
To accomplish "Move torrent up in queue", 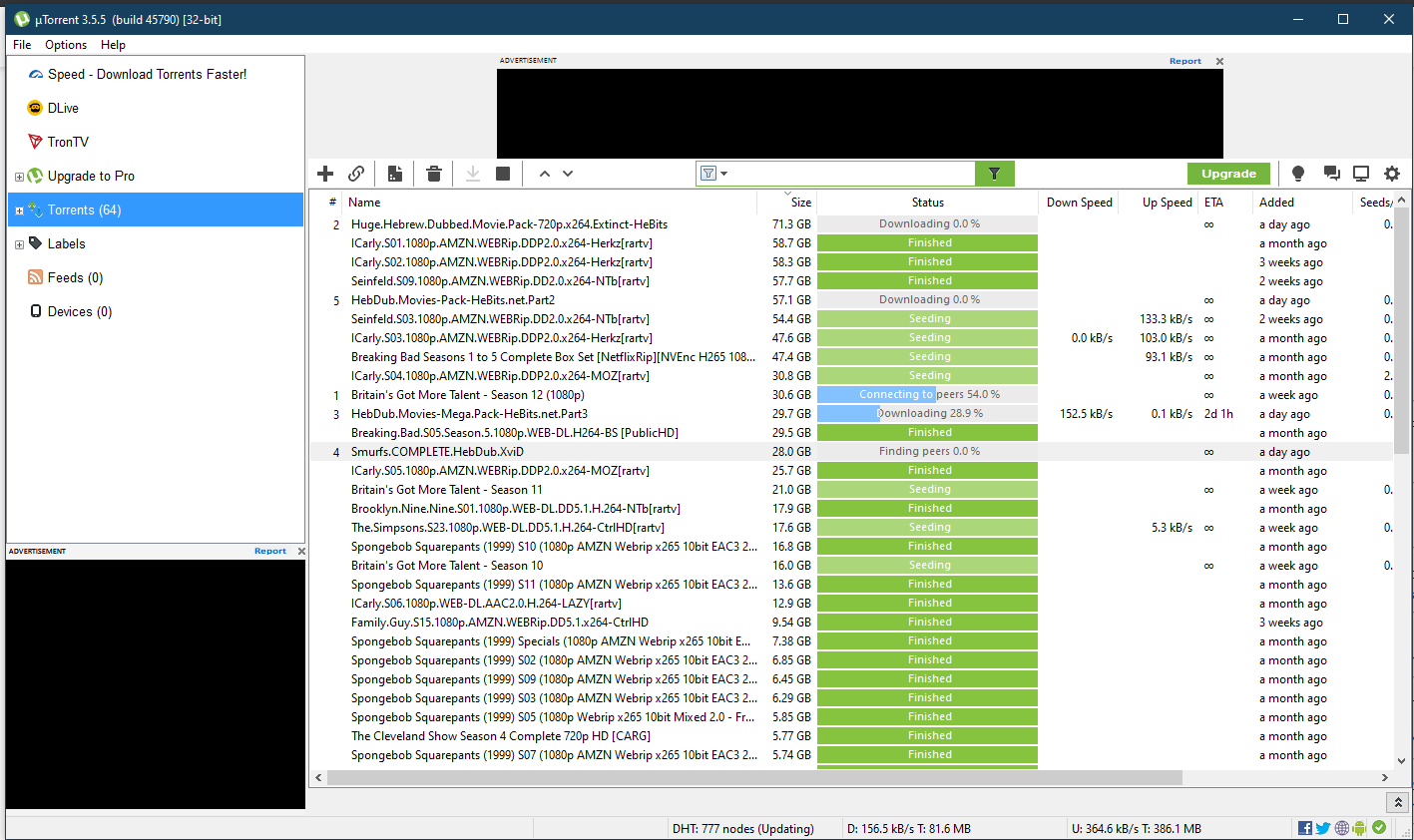I will (x=545, y=174).
